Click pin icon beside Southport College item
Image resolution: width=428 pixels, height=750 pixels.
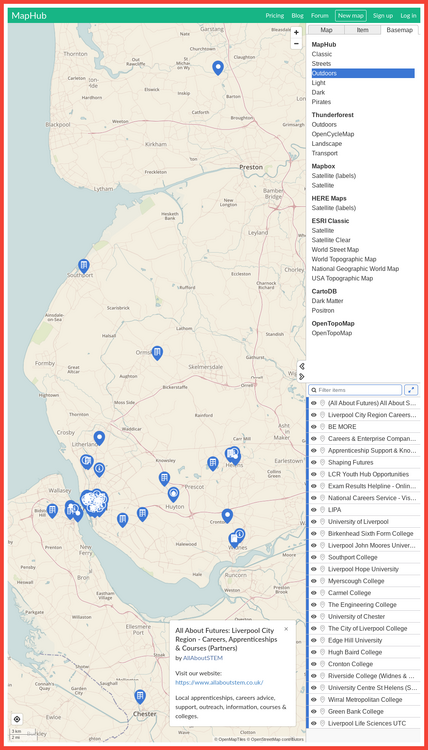(322, 557)
